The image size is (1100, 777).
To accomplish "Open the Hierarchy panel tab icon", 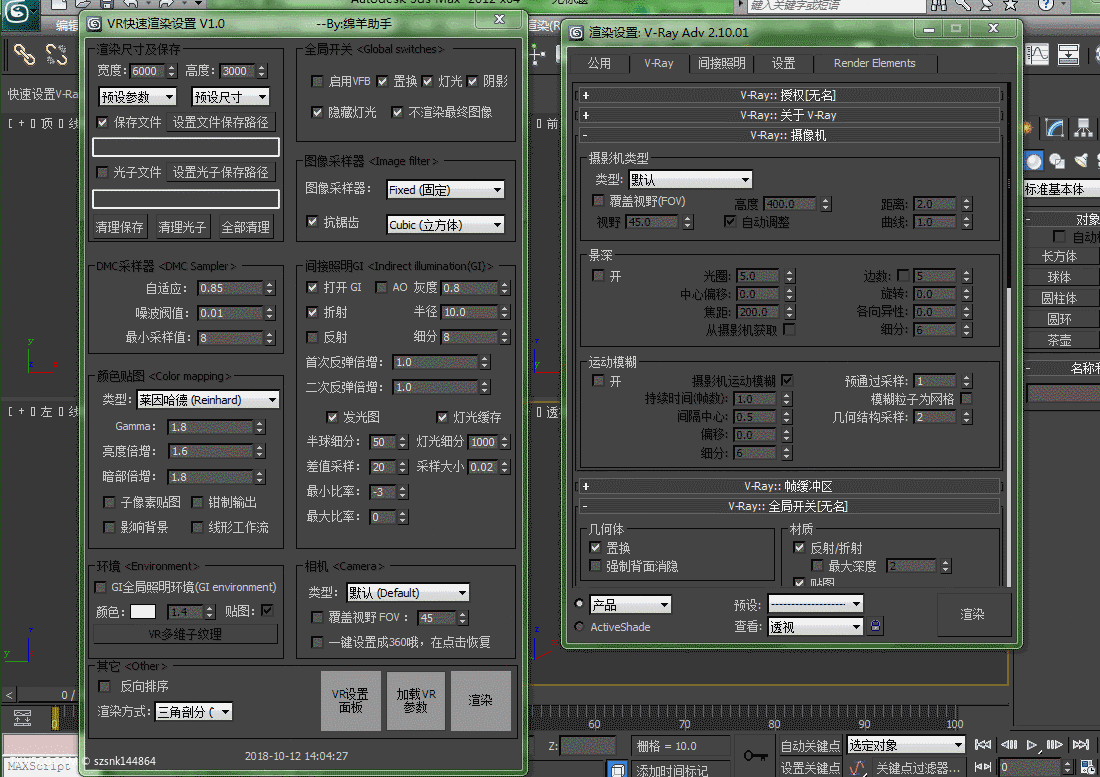I will pyautogui.click(x=1082, y=128).
